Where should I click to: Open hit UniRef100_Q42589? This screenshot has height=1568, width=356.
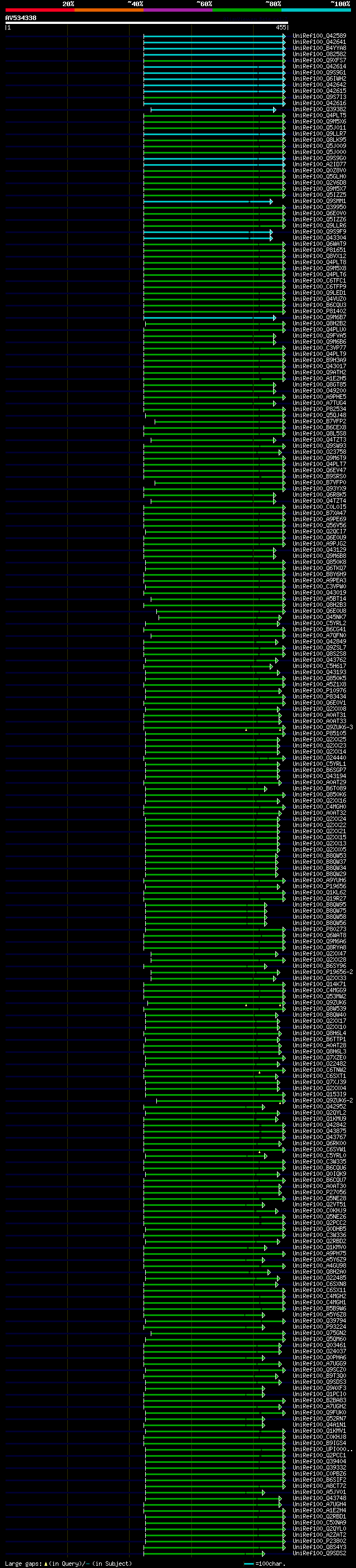pos(319,36)
